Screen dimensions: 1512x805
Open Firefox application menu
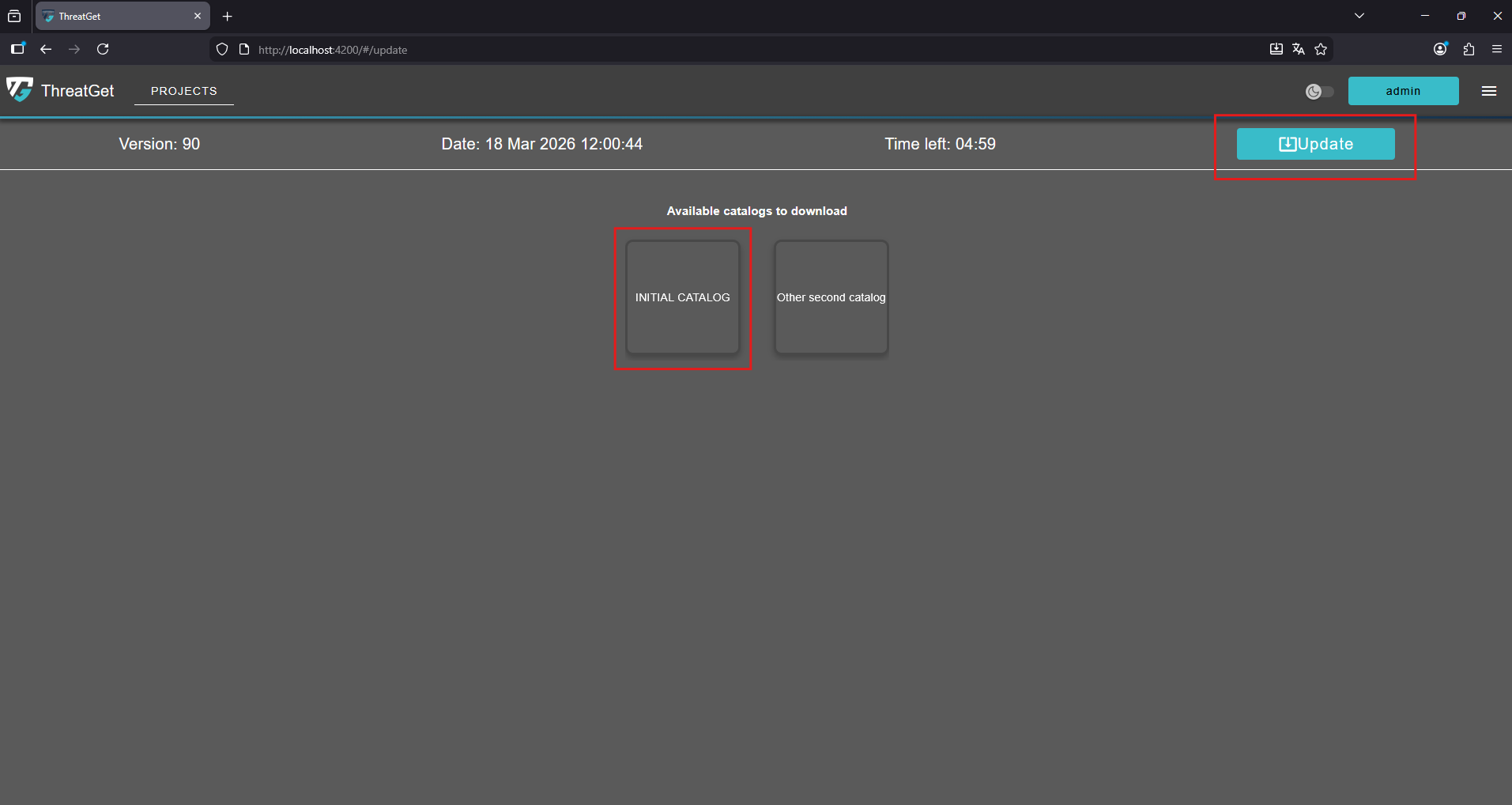click(x=1497, y=49)
